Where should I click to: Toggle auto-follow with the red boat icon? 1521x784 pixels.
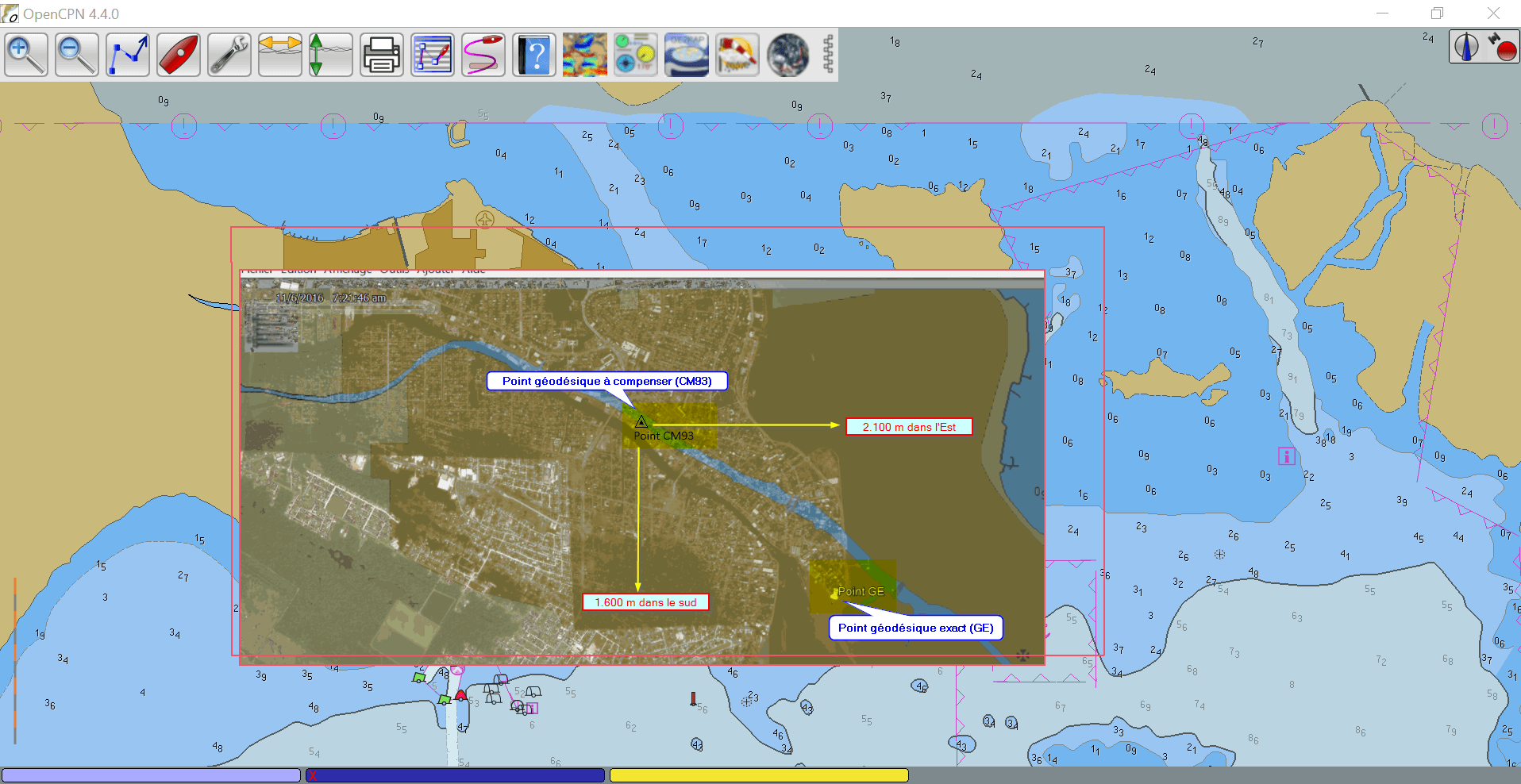tap(179, 55)
